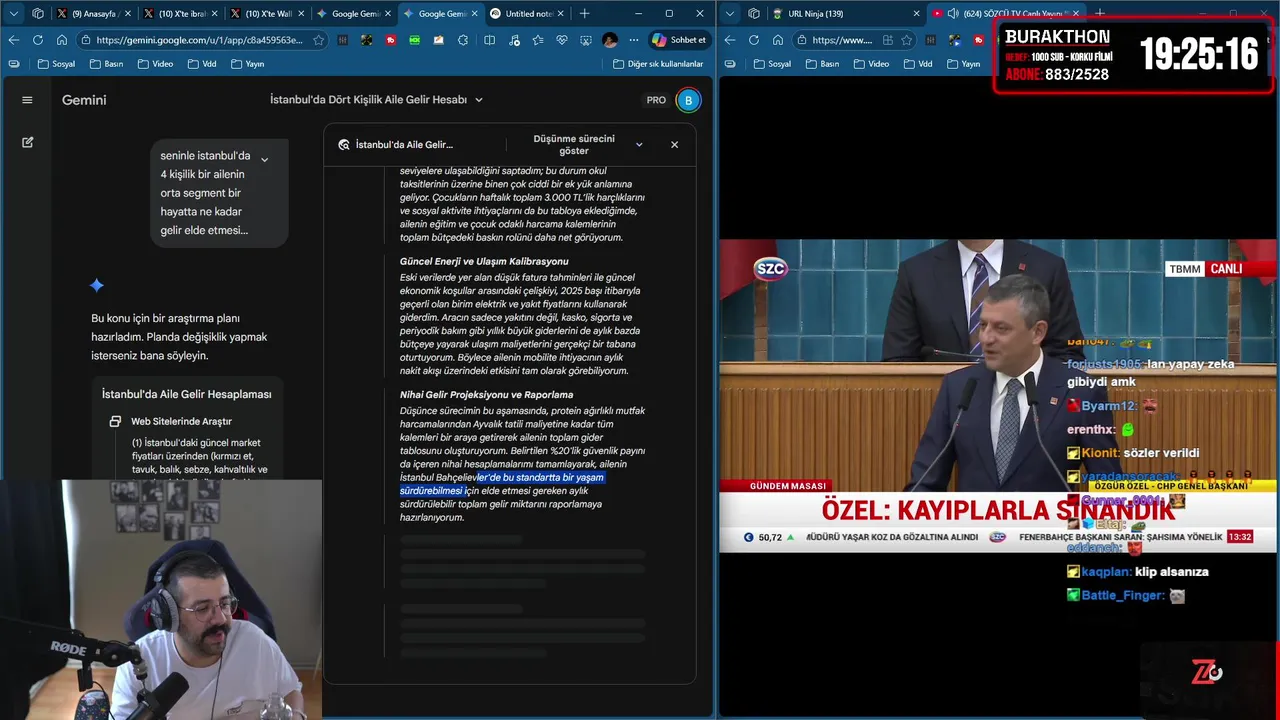Image resolution: width=1280 pixels, height=720 pixels.
Task: Refresh the SÖZCÜ TV browser page
Action: (754, 40)
